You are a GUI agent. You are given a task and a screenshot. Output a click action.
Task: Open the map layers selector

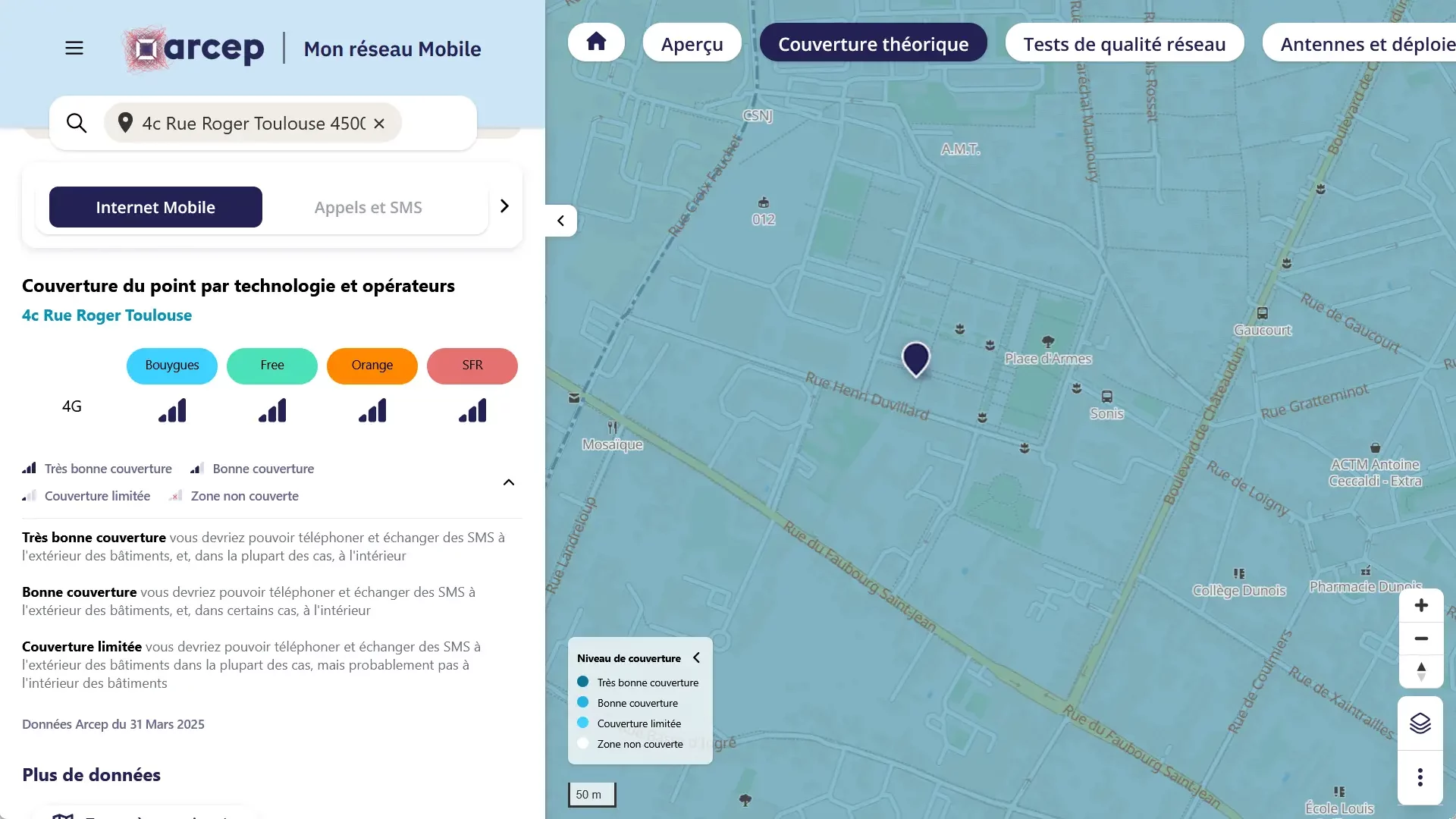coord(1420,723)
